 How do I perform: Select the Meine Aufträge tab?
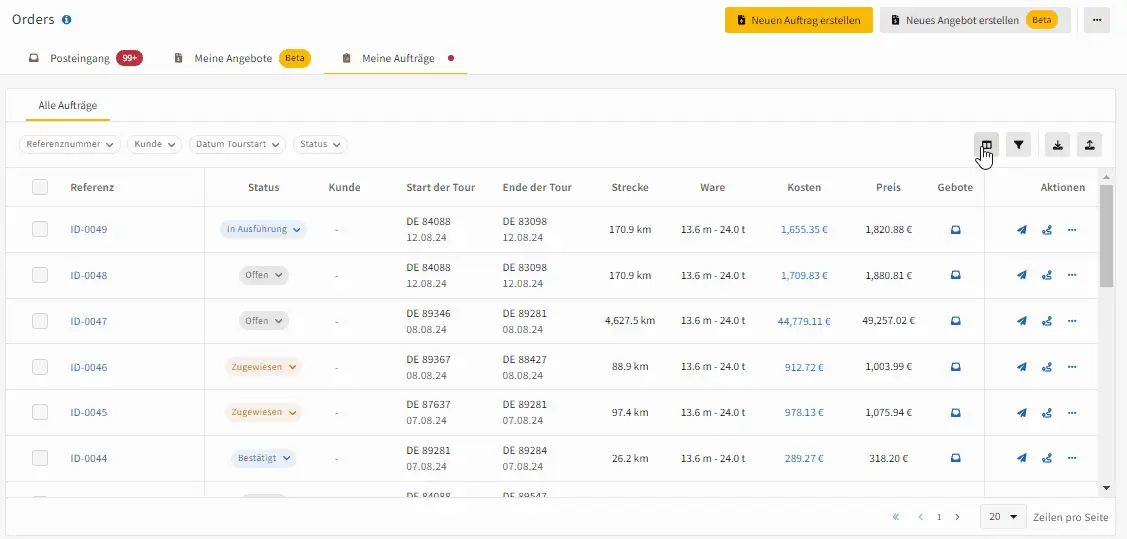click(x=397, y=58)
